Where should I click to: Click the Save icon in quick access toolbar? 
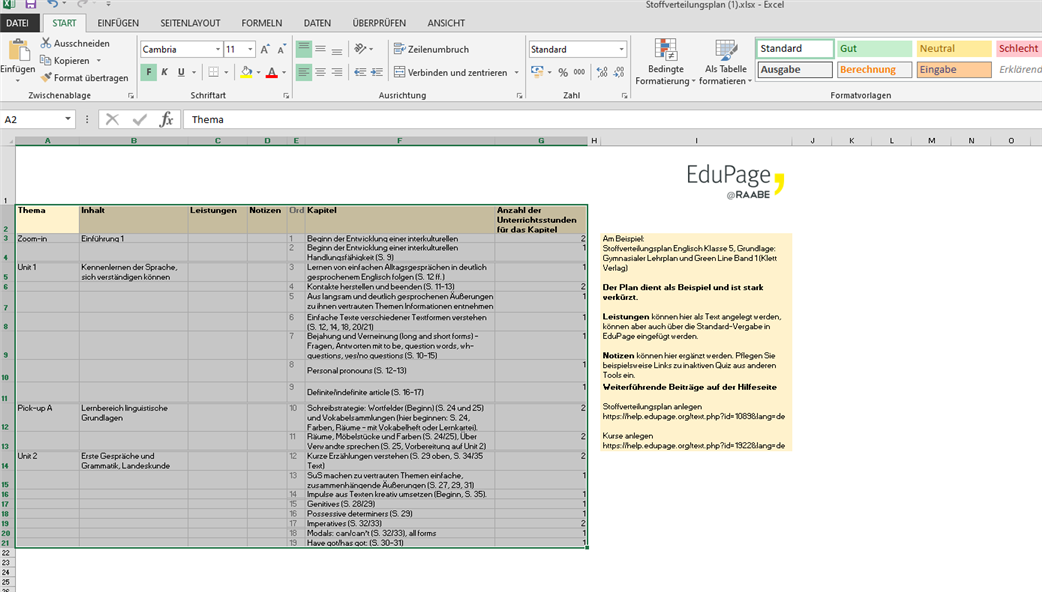tap(31, 4)
